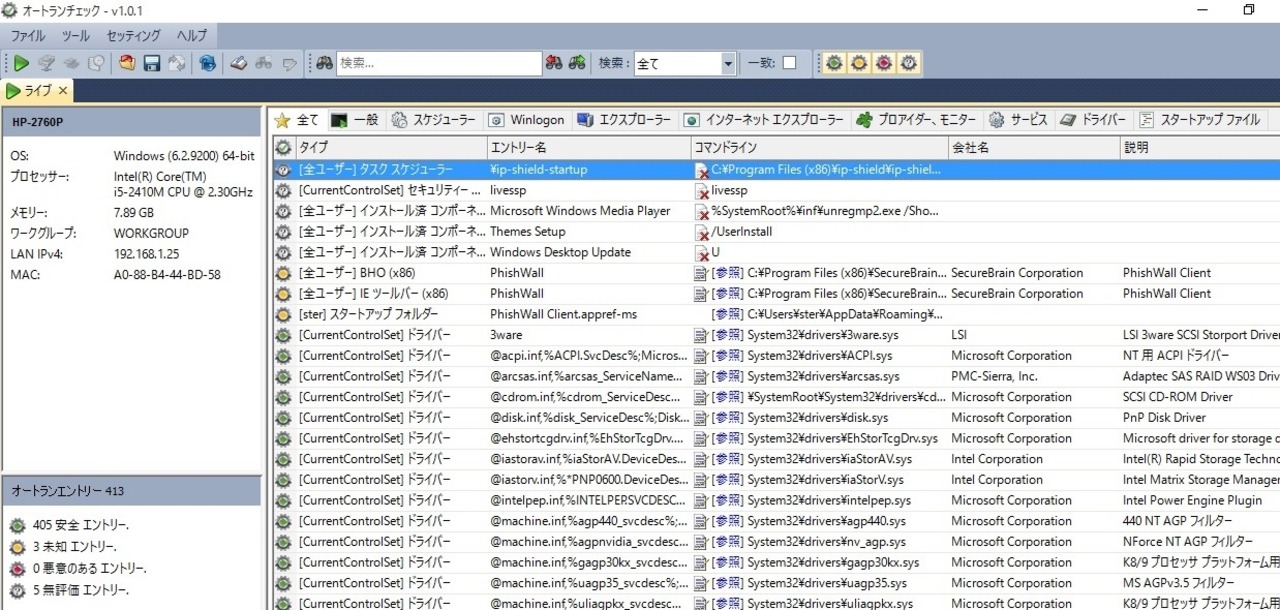Click the red-X file icon on the livessp row

click(702, 191)
